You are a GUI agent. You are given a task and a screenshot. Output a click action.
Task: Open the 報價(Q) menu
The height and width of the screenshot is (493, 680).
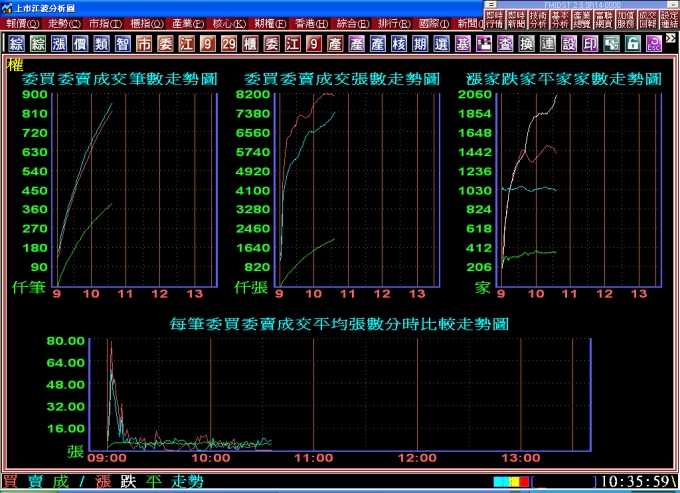pyautogui.click(x=23, y=23)
